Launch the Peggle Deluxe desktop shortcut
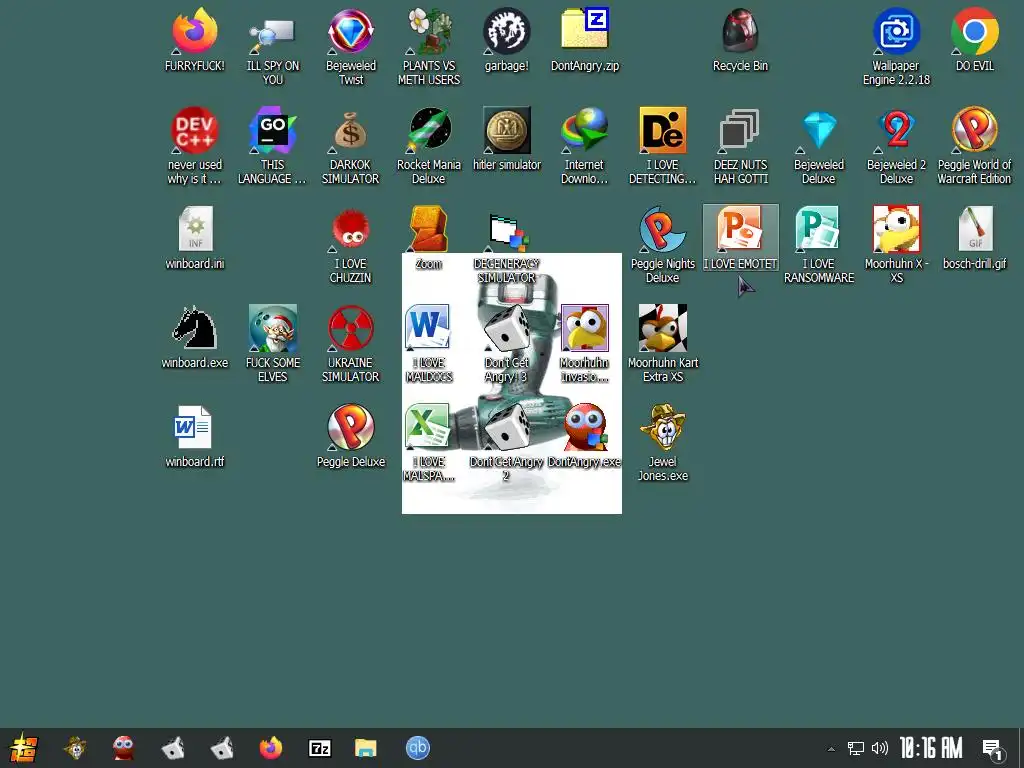This screenshot has width=1024, height=768. coord(351,437)
